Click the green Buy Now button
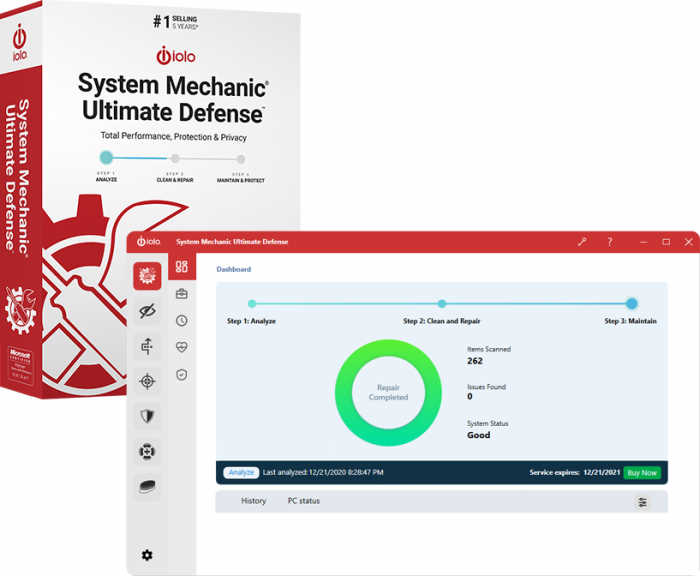 (x=642, y=472)
